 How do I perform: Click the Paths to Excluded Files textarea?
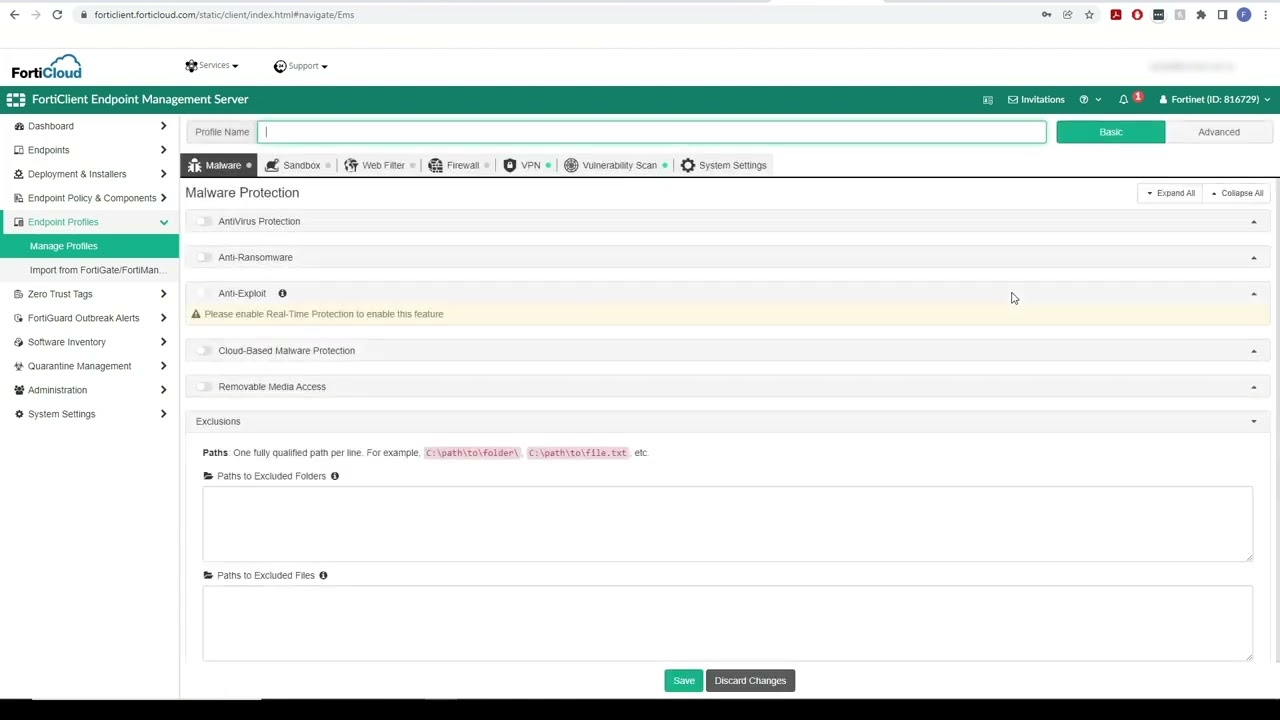point(727,623)
